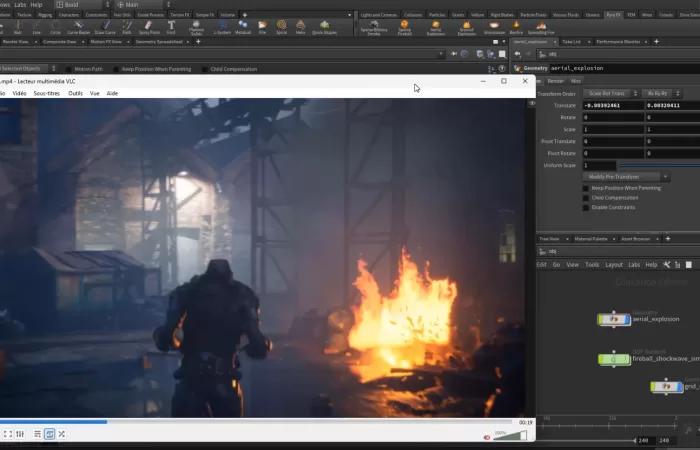The image size is (700, 450).
Task: Click the Shockwave shelf tool
Action: tap(494, 27)
